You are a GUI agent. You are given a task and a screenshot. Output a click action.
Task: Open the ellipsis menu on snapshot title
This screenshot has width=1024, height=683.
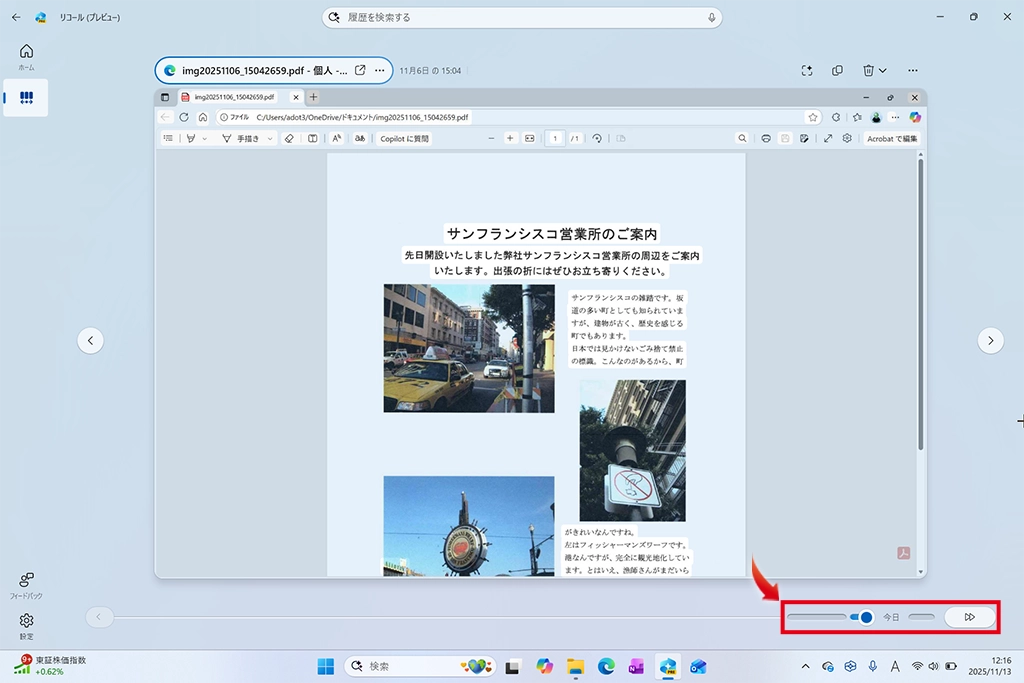(379, 70)
